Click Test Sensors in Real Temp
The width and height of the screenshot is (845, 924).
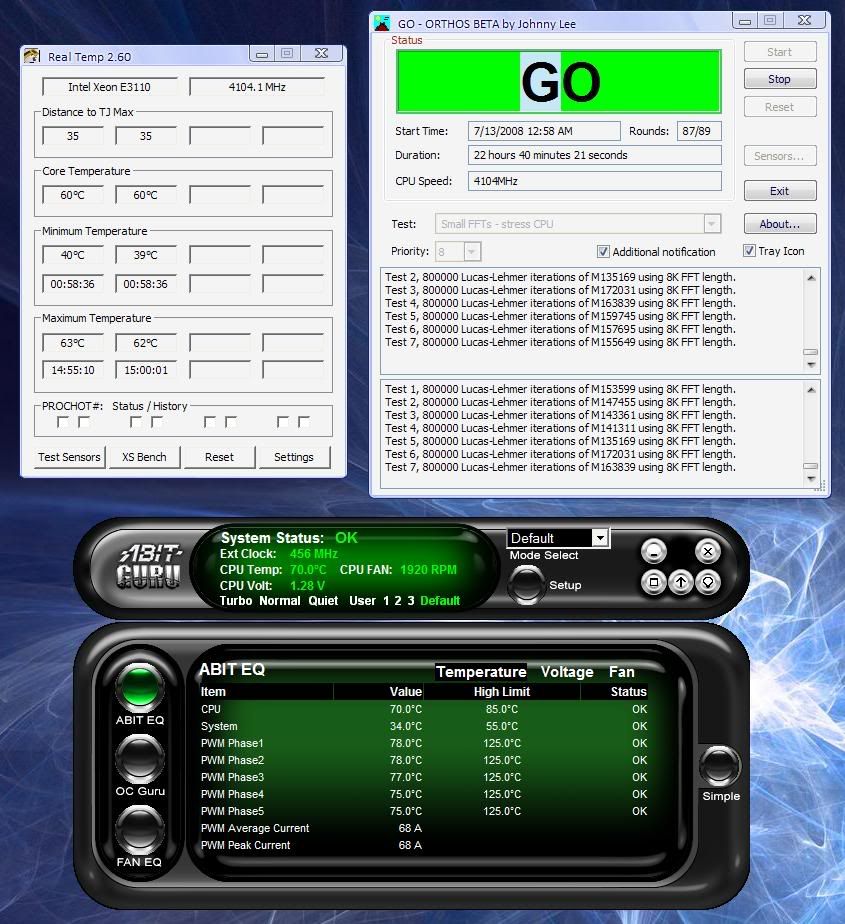coord(70,457)
